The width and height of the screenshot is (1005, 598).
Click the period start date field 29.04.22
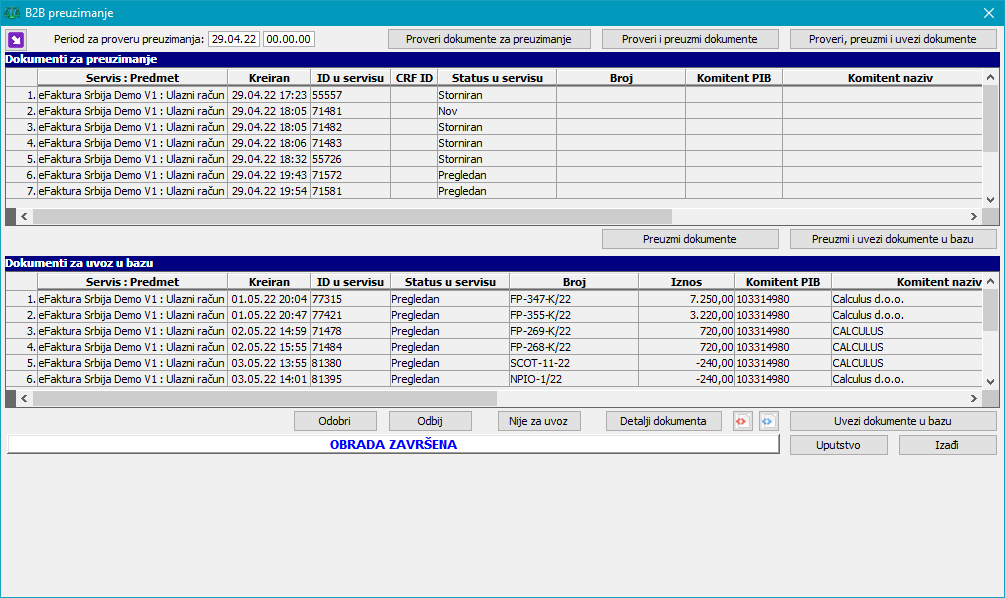[233, 39]
